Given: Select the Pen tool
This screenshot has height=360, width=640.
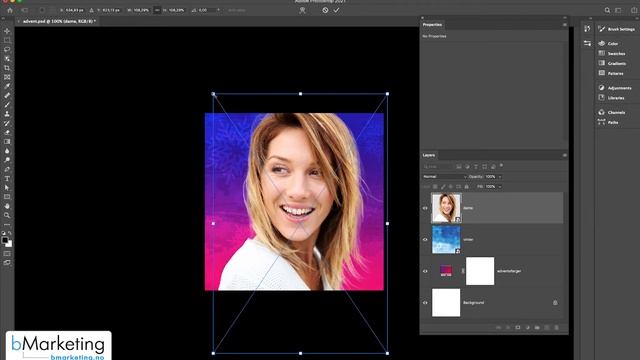Looking at the screenshot, I should point(7,169).
